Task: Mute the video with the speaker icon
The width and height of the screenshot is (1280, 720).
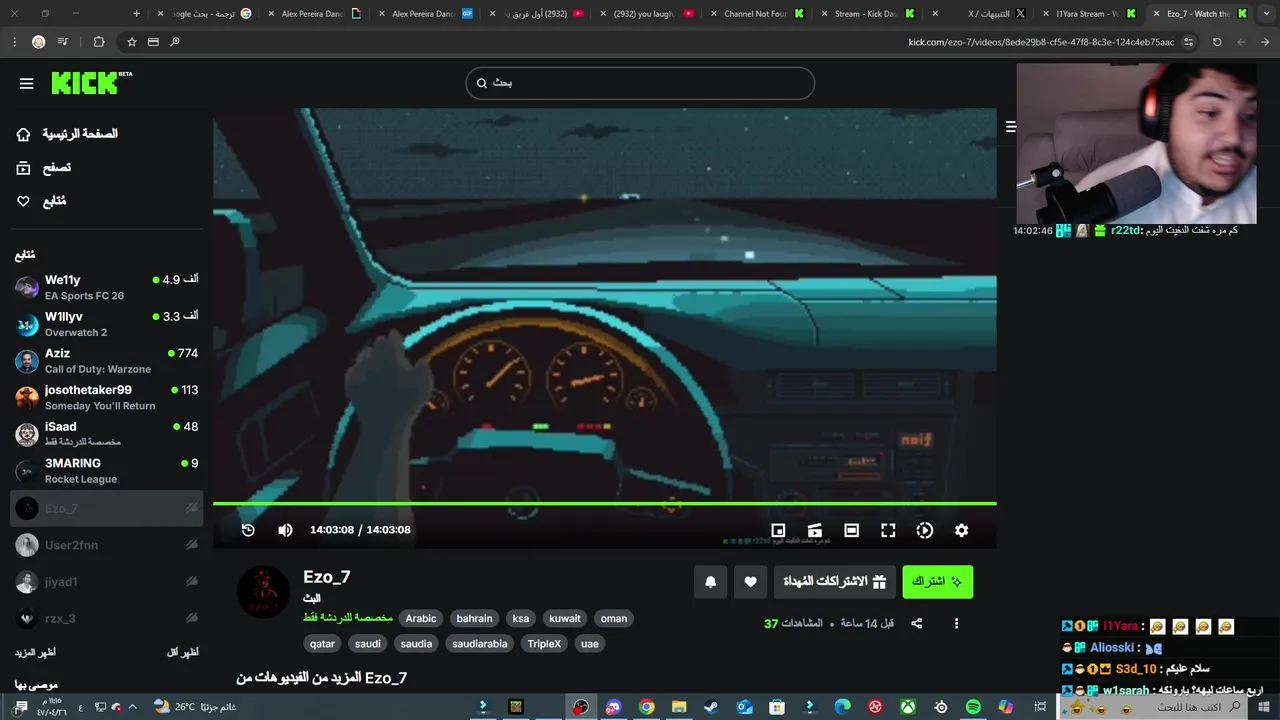Action: tap(285, 530)
